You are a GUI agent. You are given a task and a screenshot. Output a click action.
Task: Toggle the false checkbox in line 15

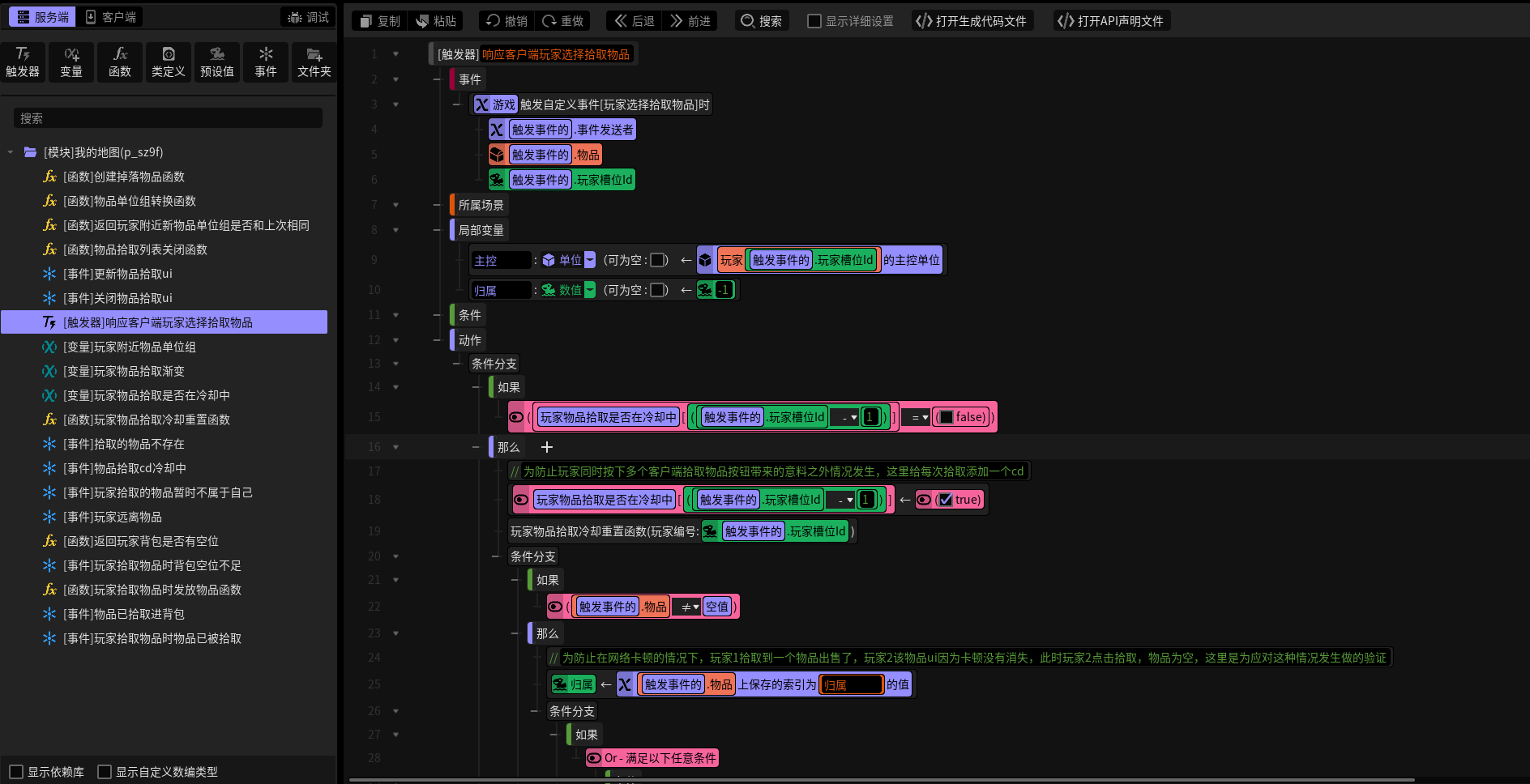coord(946,417)
